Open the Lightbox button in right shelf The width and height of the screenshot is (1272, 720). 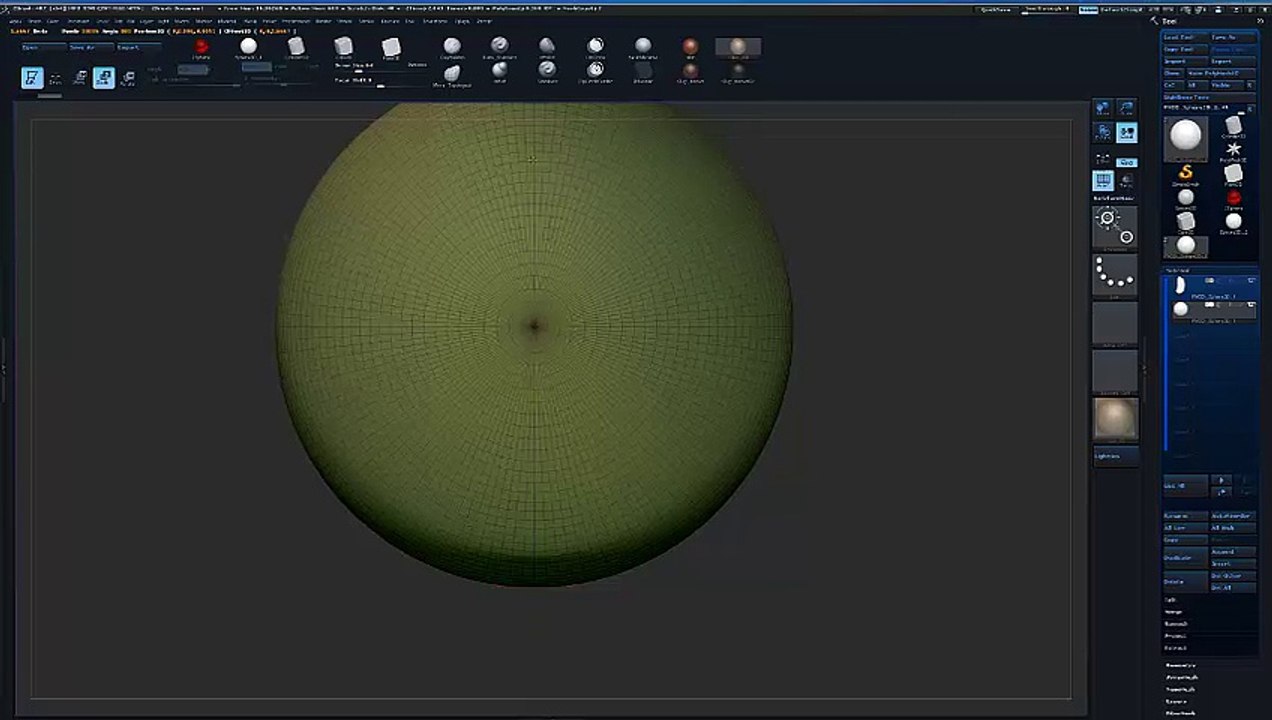click(x=1115, y=456)
